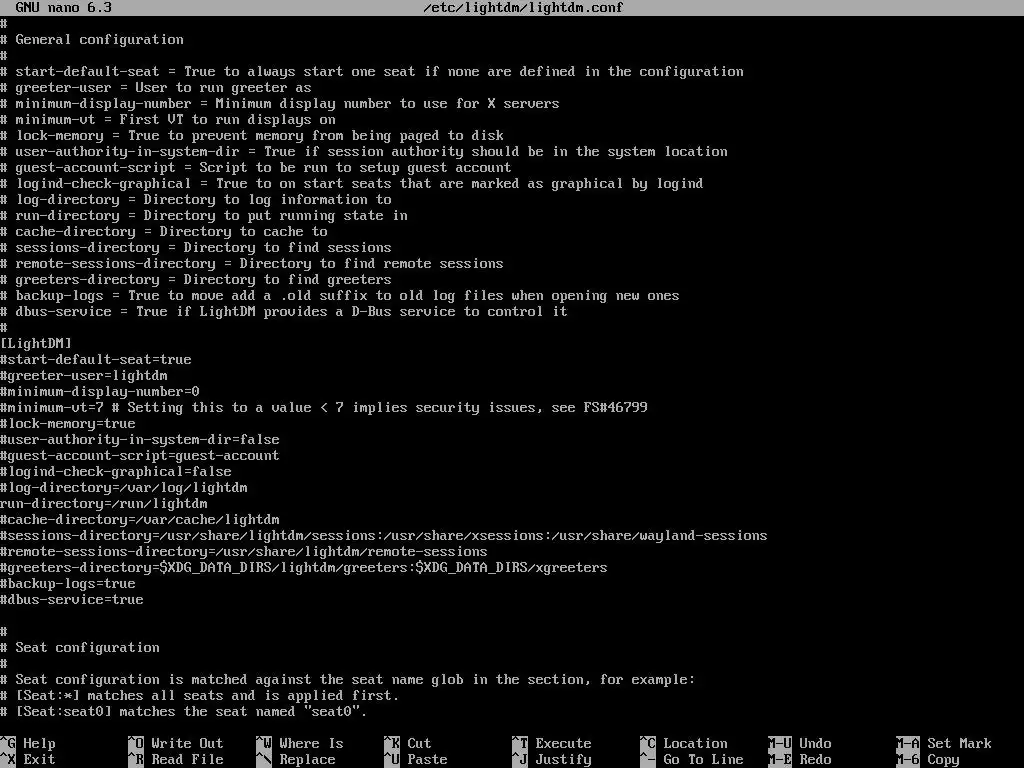The width and height of the screenshot is (1024, 768).
Task: Click the ^W Where Is shortcut
Action: pos(300,743)
